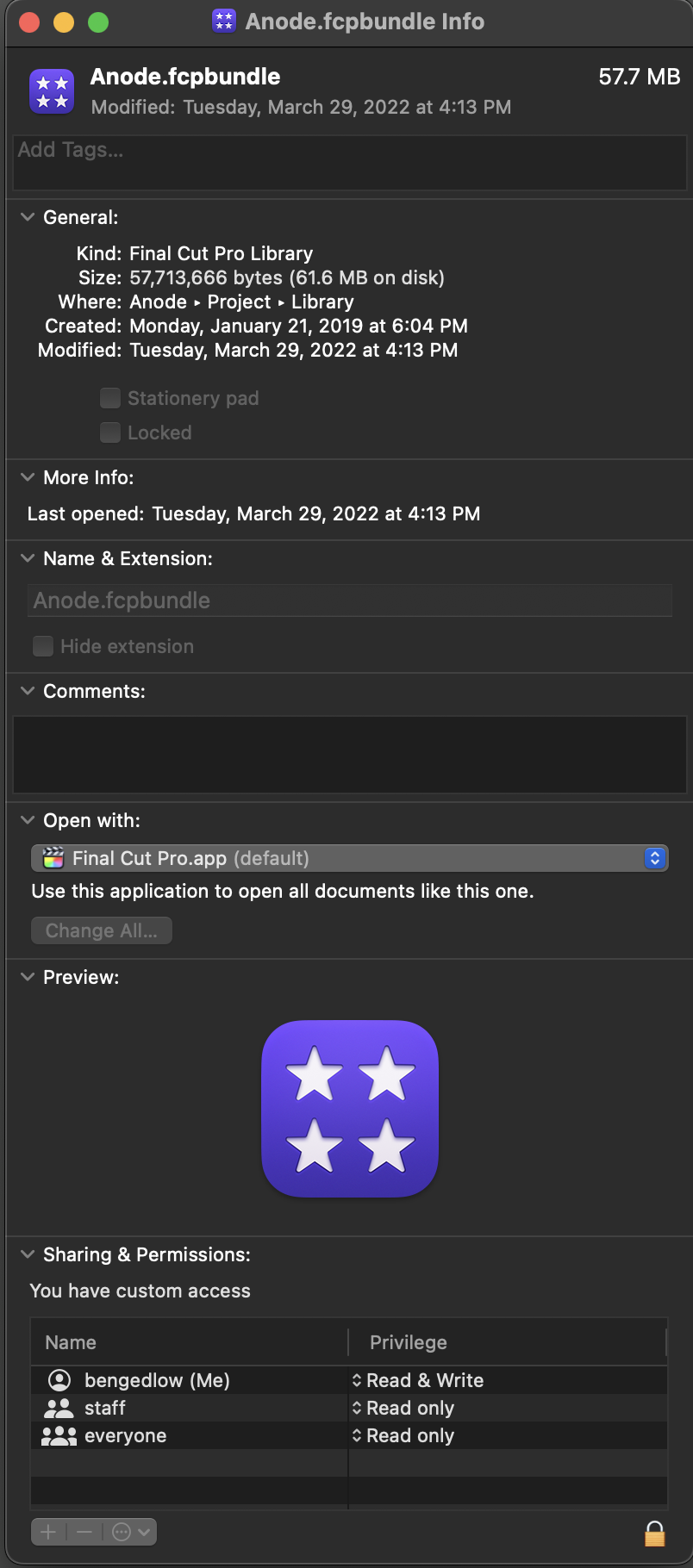This screenshot has width=693, height=1568.
Task: Collapse the General section
Action: [x=28, y=217]
